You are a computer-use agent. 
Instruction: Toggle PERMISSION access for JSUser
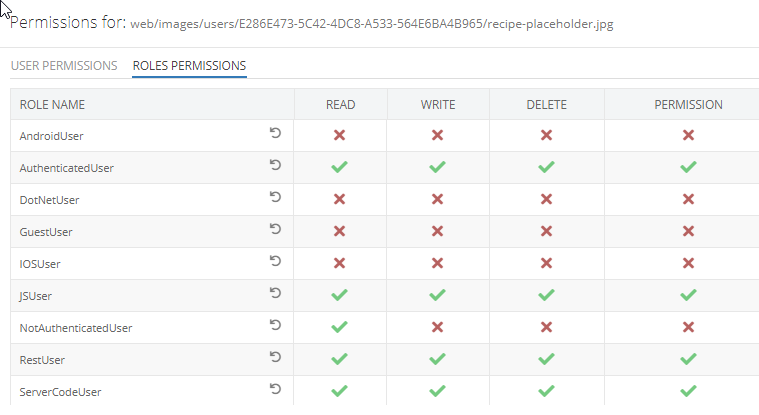pos(688,295)
